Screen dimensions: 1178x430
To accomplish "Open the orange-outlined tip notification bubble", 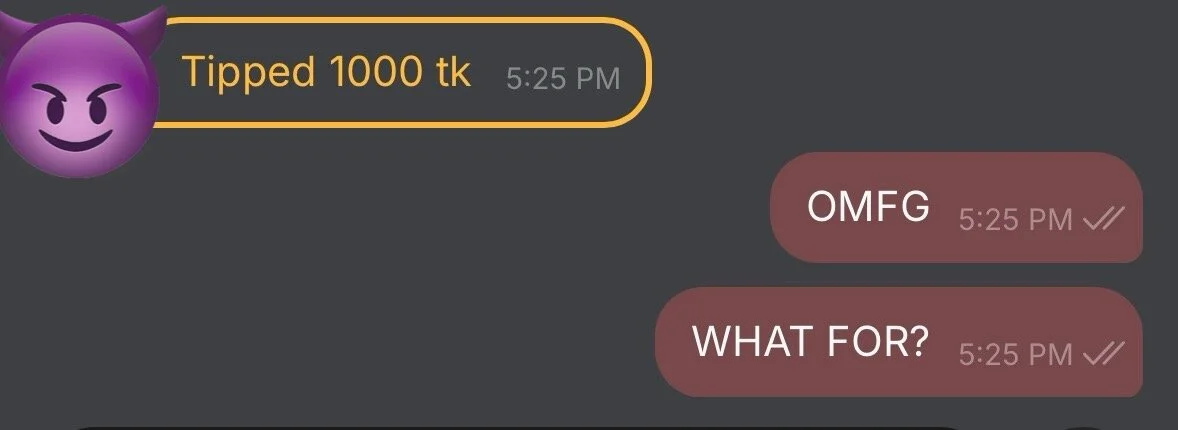I will tap(400, 72).
